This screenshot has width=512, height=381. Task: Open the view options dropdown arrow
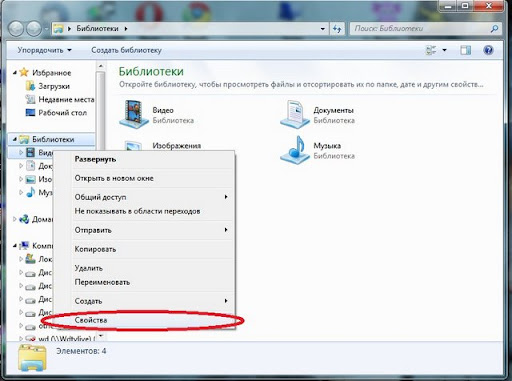pos(444,50)
